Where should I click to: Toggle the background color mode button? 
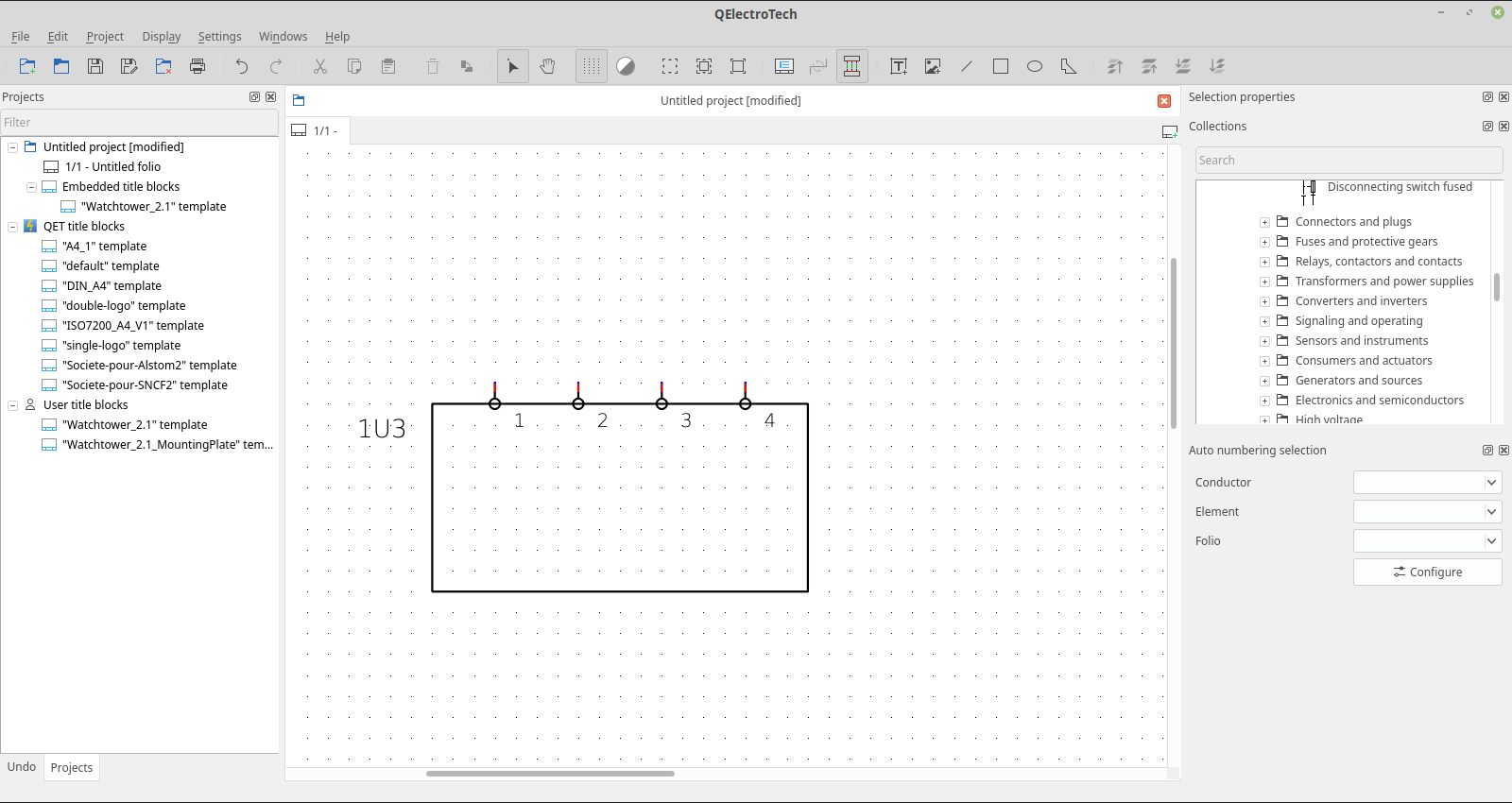point(626,66)
